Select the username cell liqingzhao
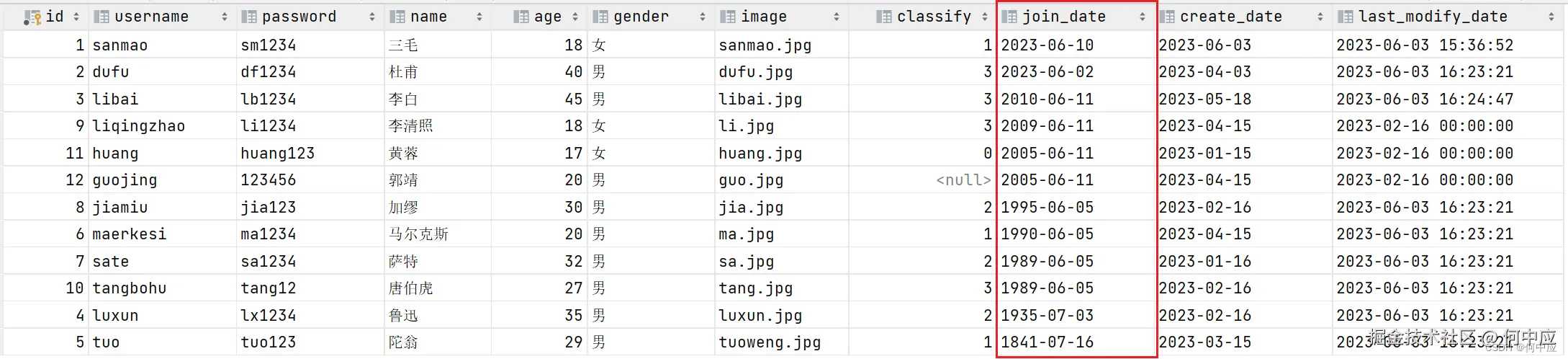Viewport: 1568px width, 359px height. 138,126
